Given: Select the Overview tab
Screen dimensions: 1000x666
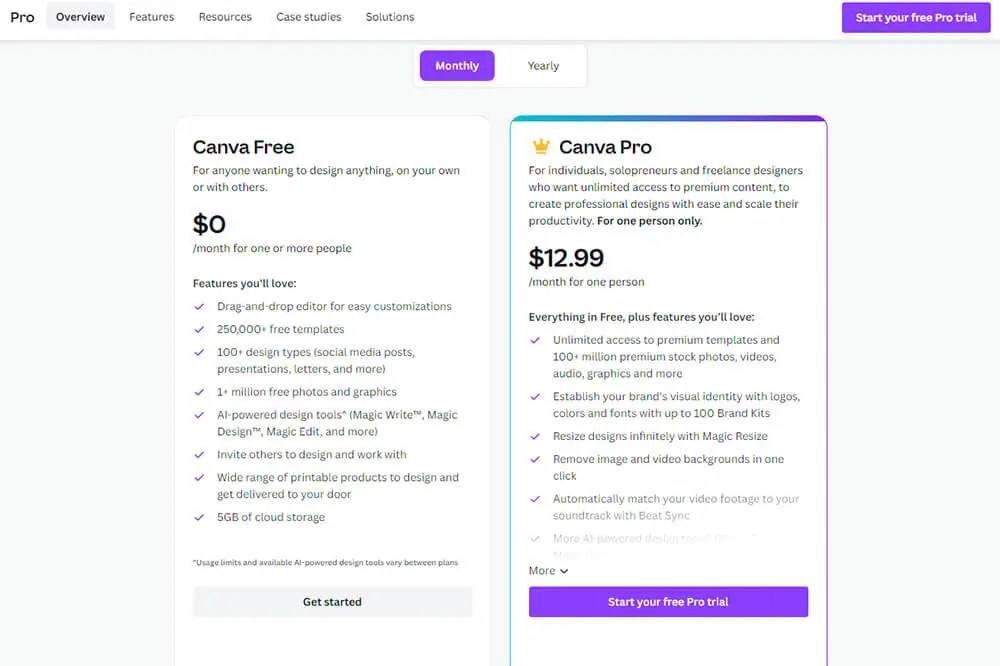Looking at the screenshot, I should [80, 16].
